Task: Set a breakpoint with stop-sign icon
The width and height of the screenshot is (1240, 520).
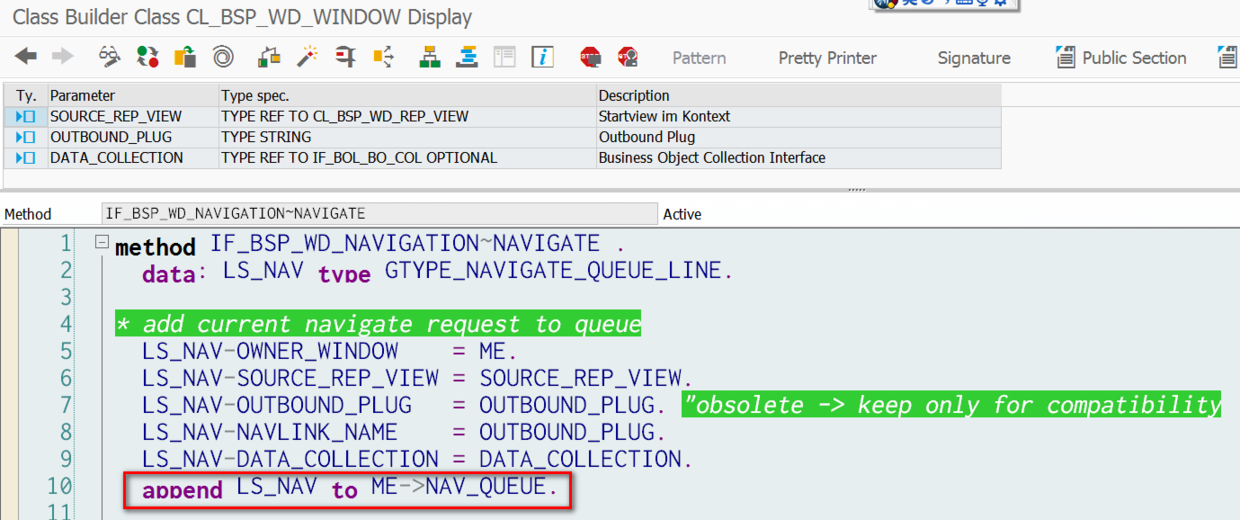Action: pos(590,57)
